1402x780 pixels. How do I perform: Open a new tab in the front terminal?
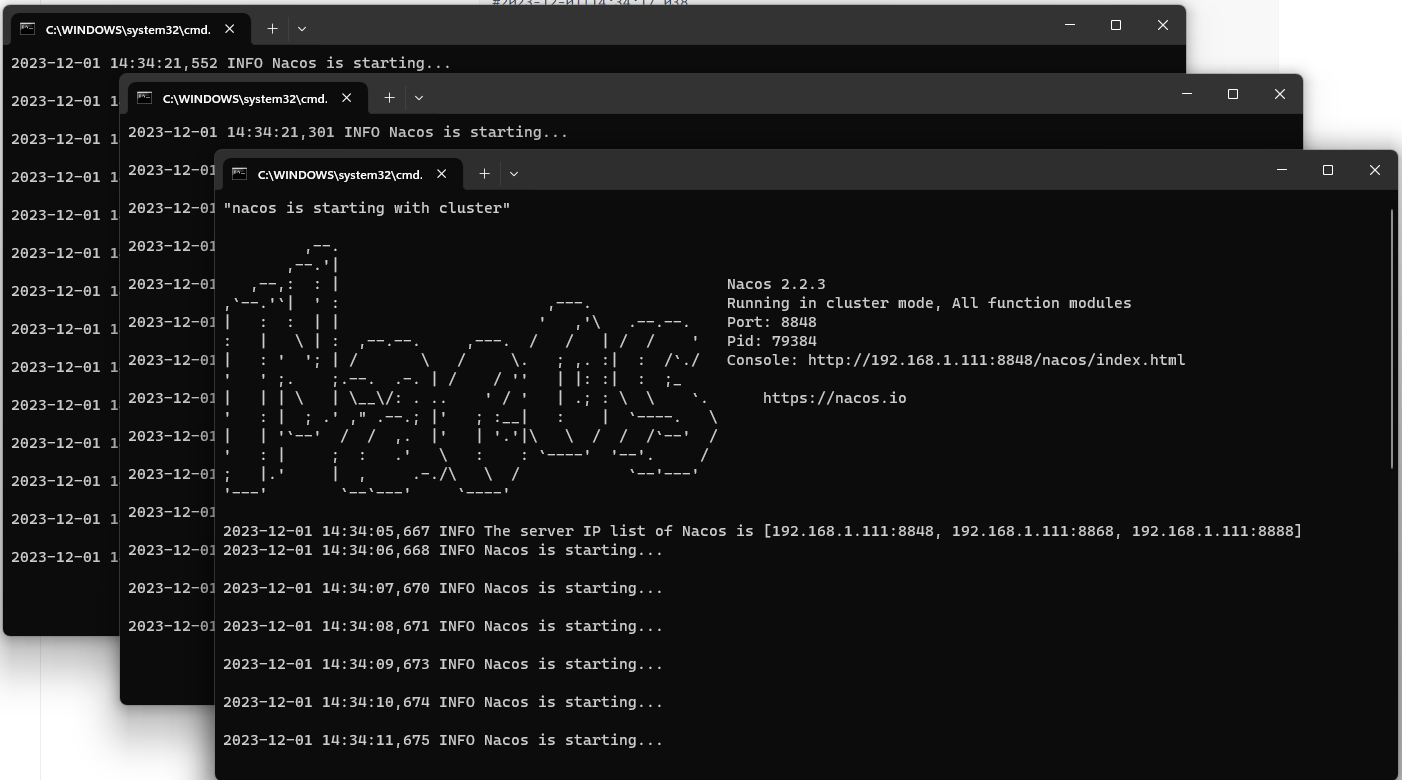(x=484, y=174)
